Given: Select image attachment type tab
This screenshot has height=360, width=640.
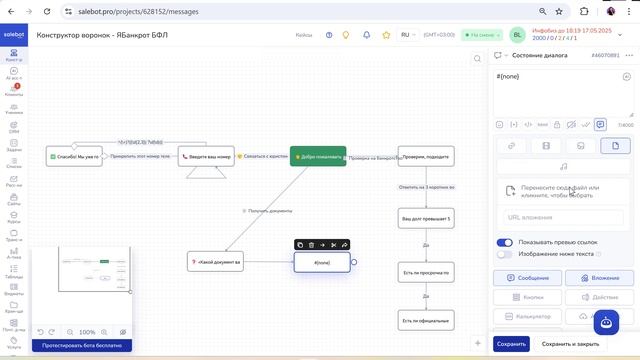Looking at the screenshot, I should [x=581, y=146].
